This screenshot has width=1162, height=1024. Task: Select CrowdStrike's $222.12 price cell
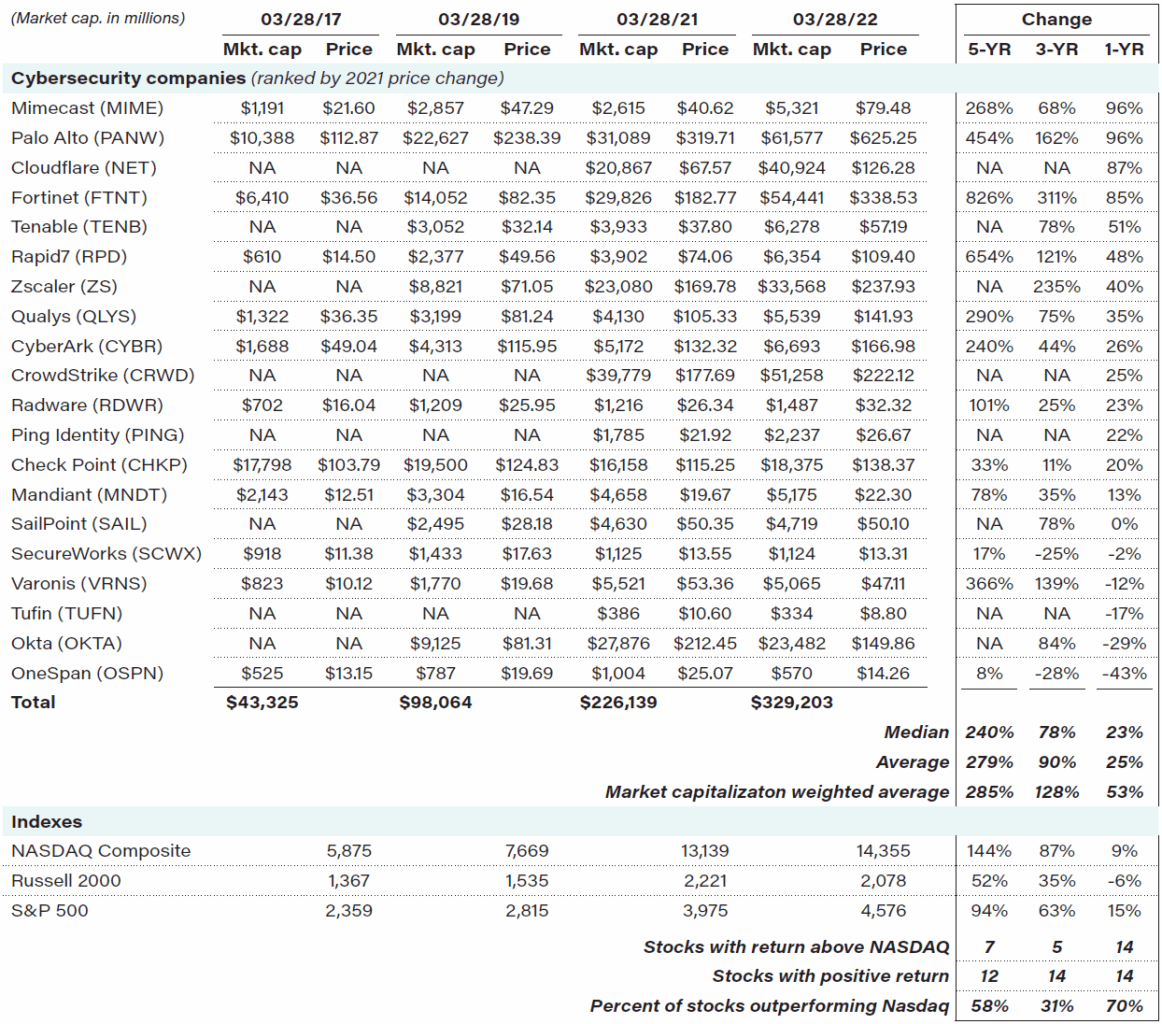(883, 376)
